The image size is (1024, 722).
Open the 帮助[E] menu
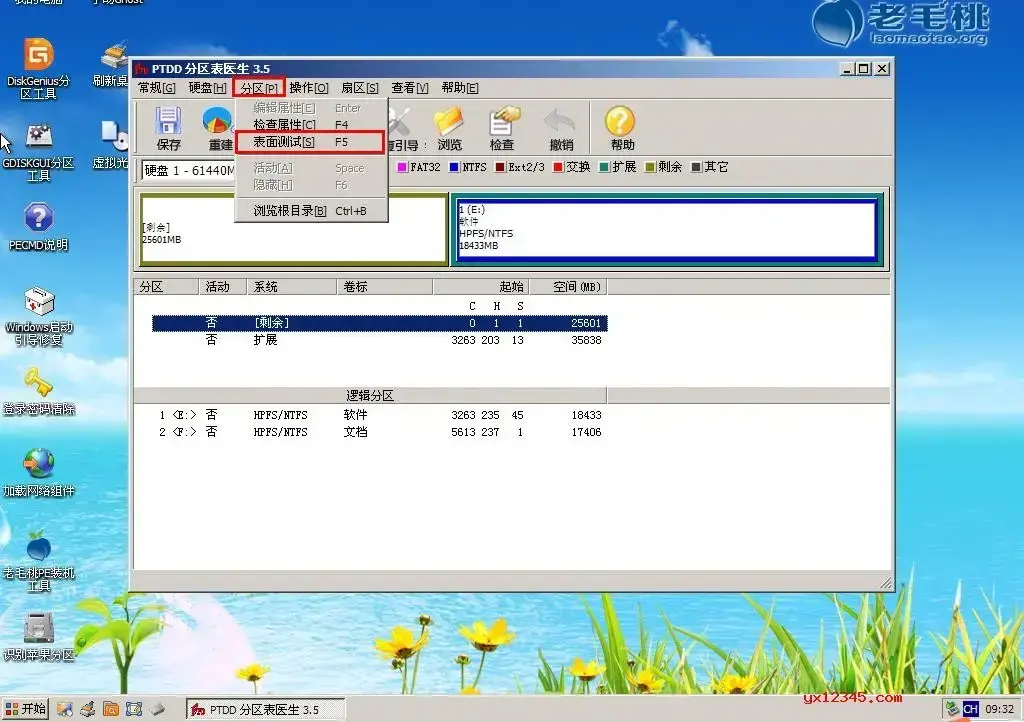[460, 87]
